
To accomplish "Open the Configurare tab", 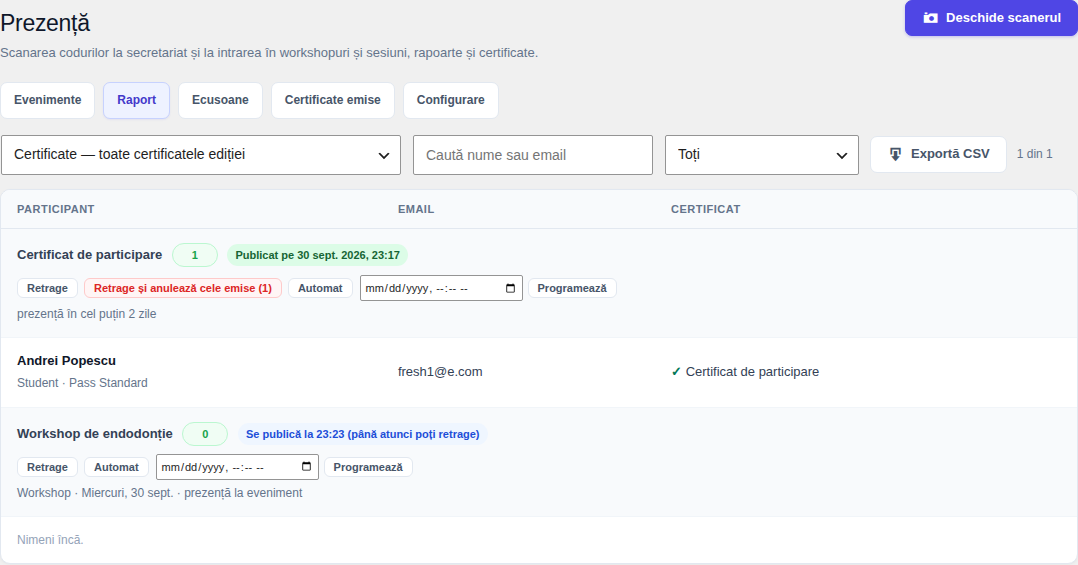I will click(450, 100).
